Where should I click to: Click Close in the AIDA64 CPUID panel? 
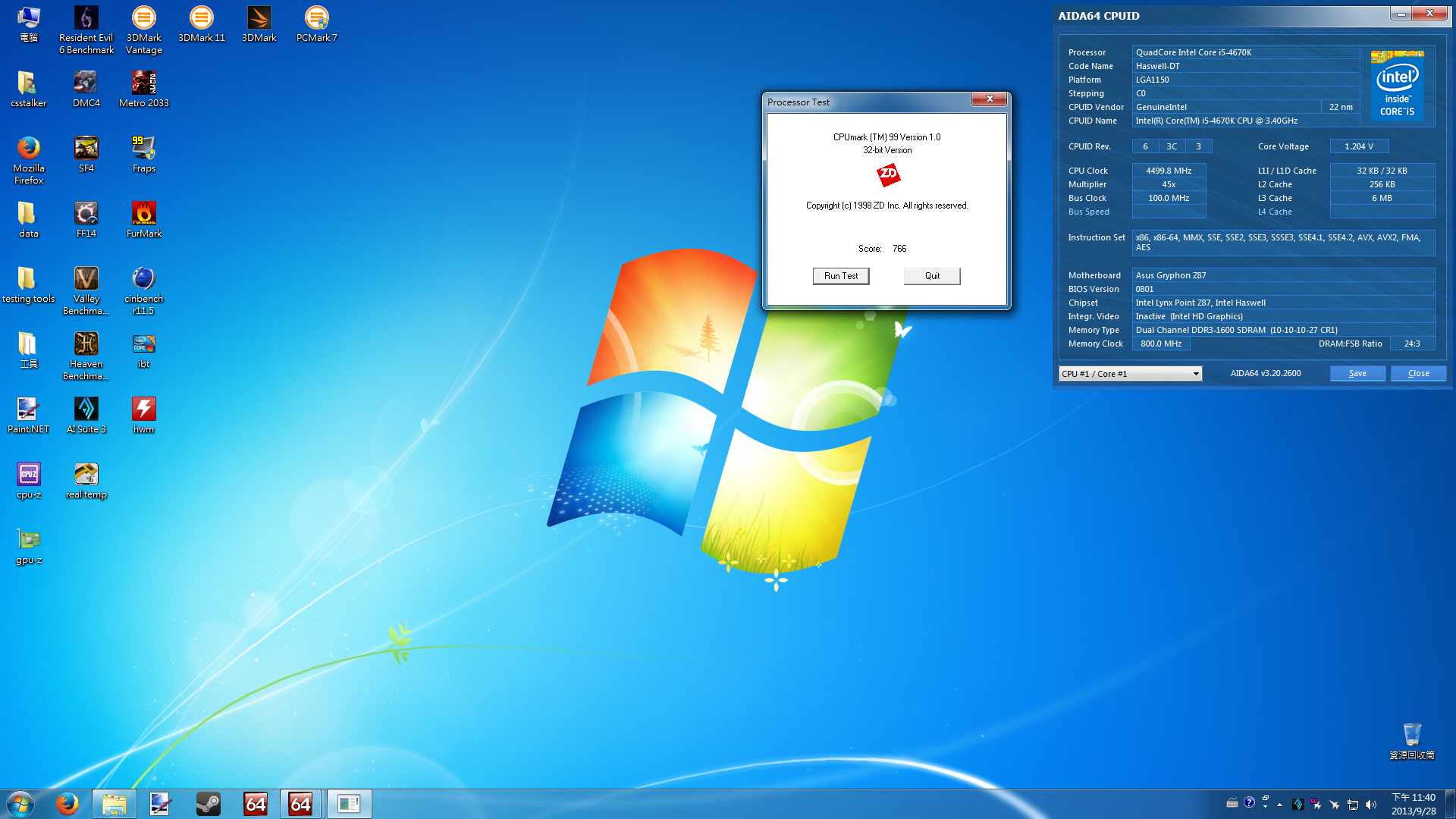[1418, 373]
